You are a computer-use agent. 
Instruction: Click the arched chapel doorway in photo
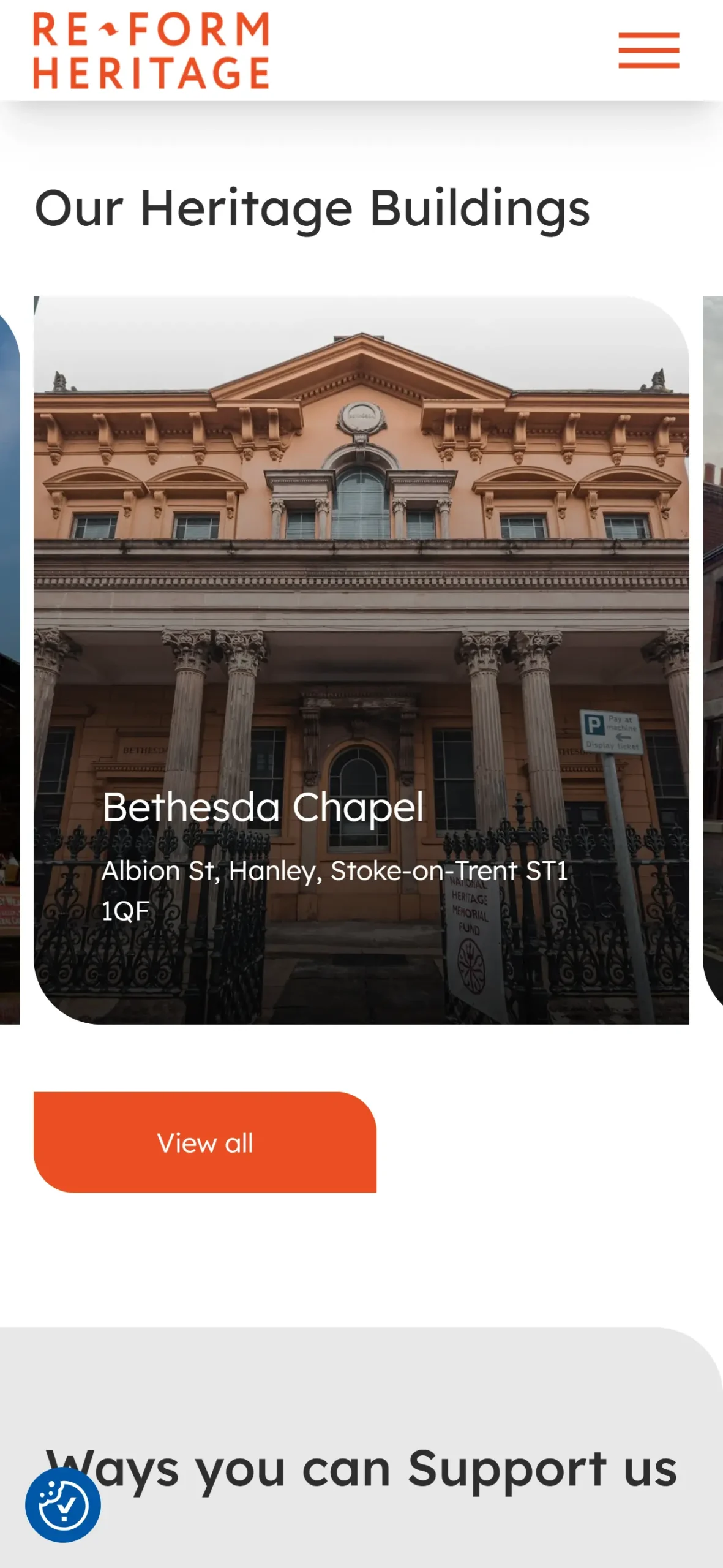click(x=359, y=796)
